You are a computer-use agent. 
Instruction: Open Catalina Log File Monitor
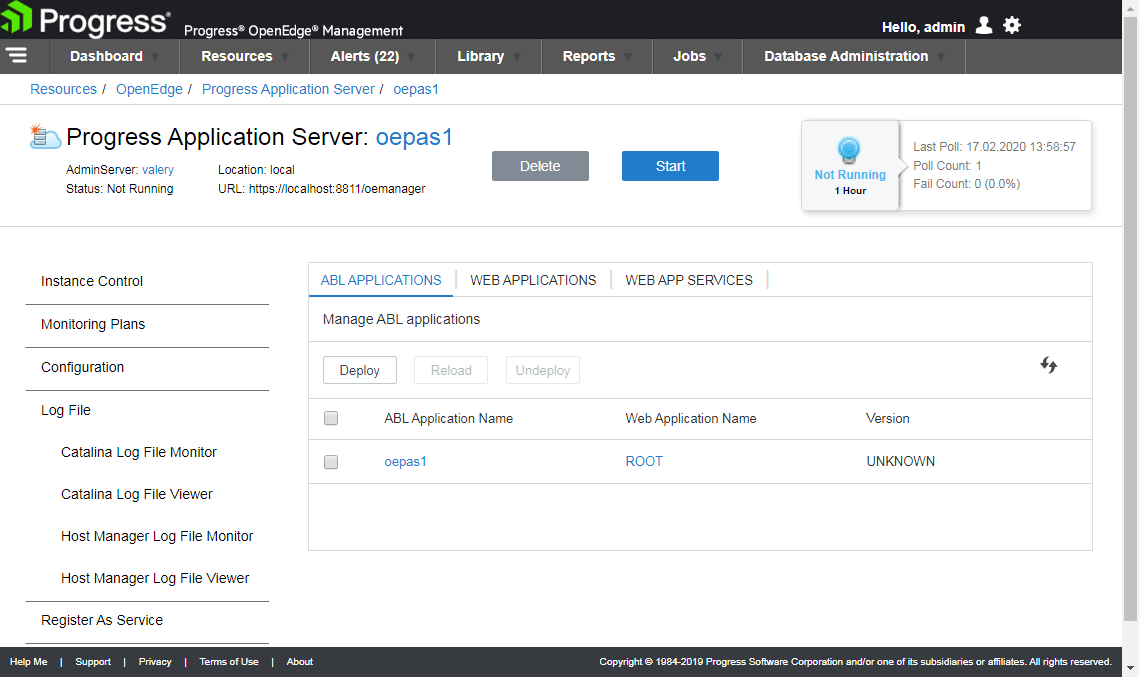click(x=139, y=452)
